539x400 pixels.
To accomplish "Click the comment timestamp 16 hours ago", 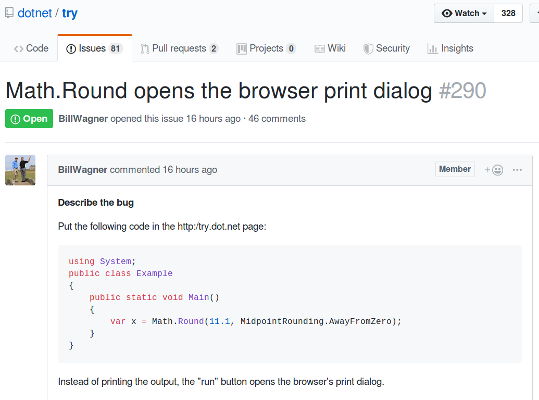I will pos(190,170).
